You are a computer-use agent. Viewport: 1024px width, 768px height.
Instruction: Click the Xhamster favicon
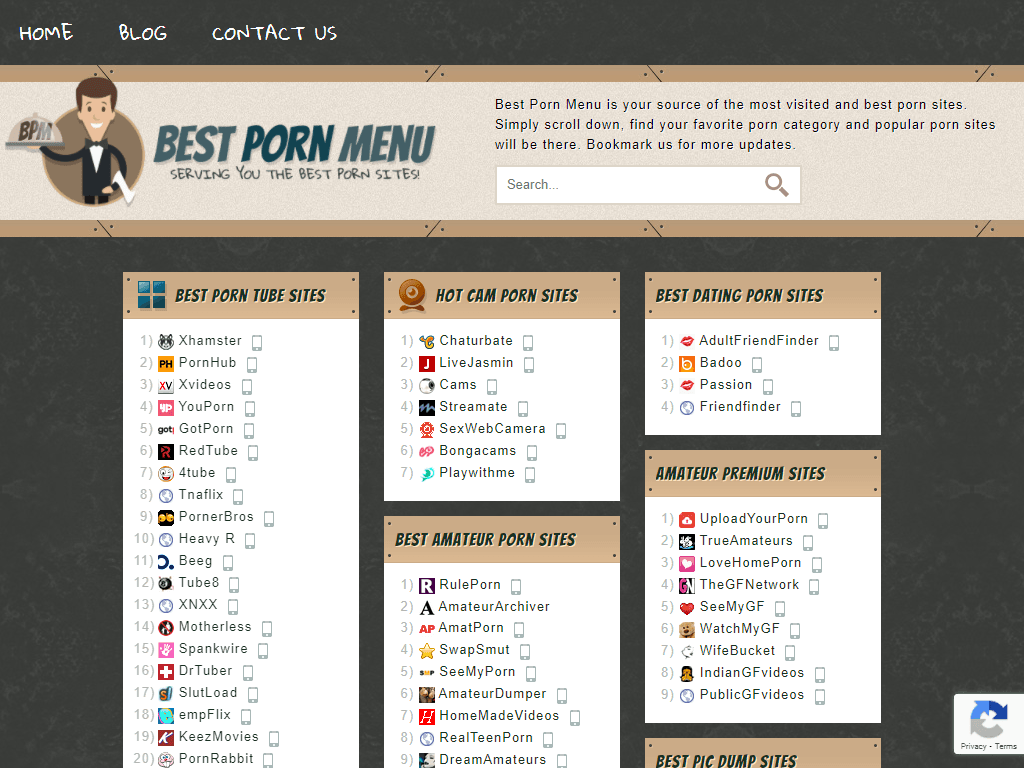(x=166, y=341)
